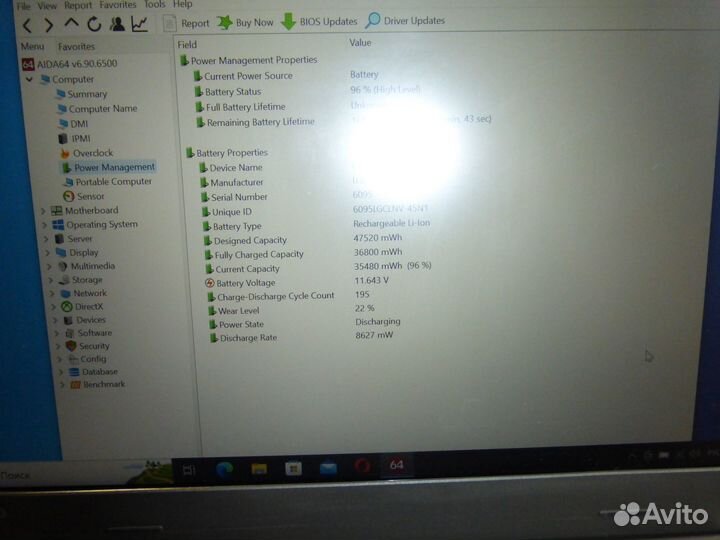
Task: Open the Tools menu
Action: [x=155, y=4]
